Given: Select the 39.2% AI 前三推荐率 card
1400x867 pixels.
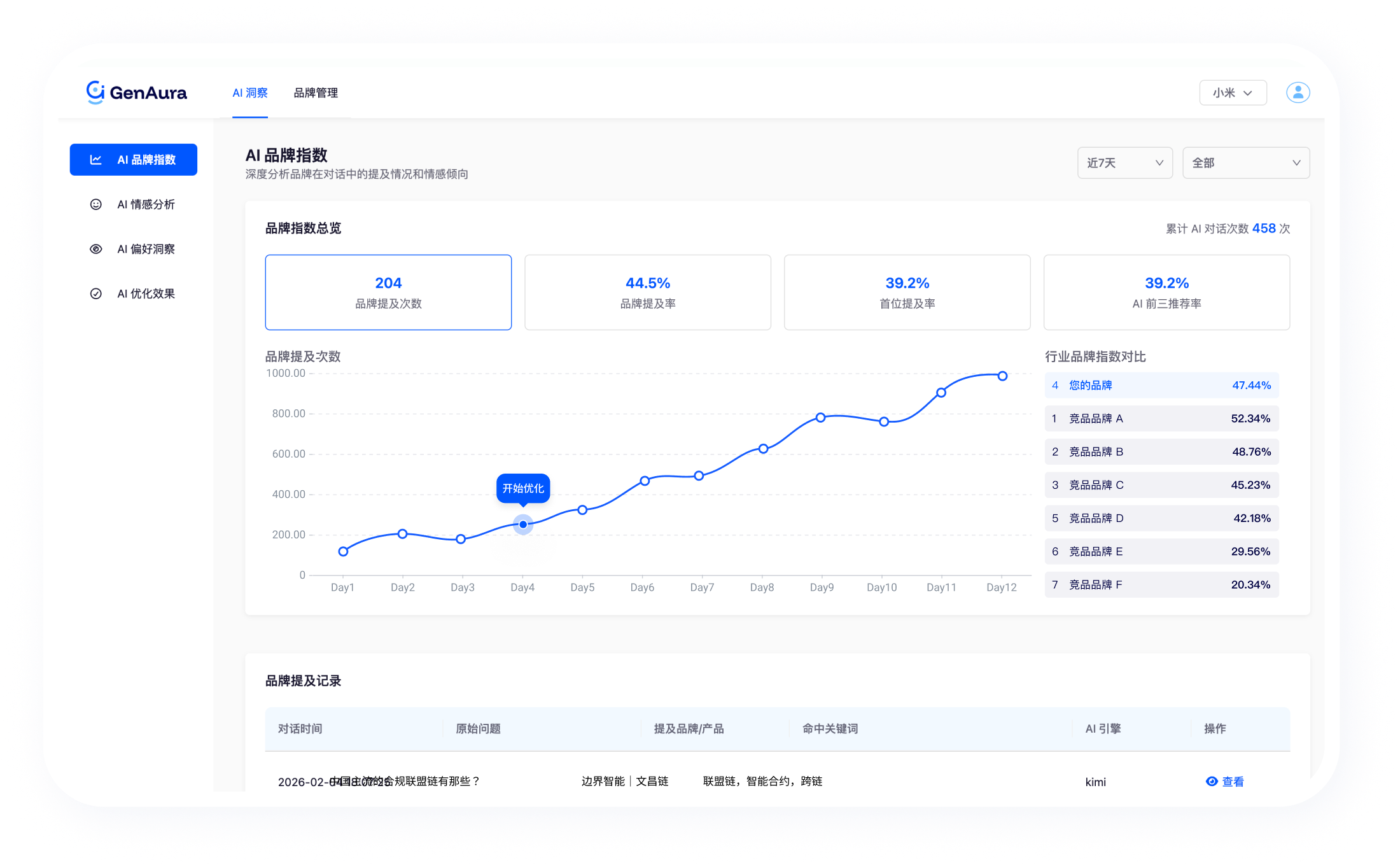Looking at the screenshot, I should [1166, 292].
